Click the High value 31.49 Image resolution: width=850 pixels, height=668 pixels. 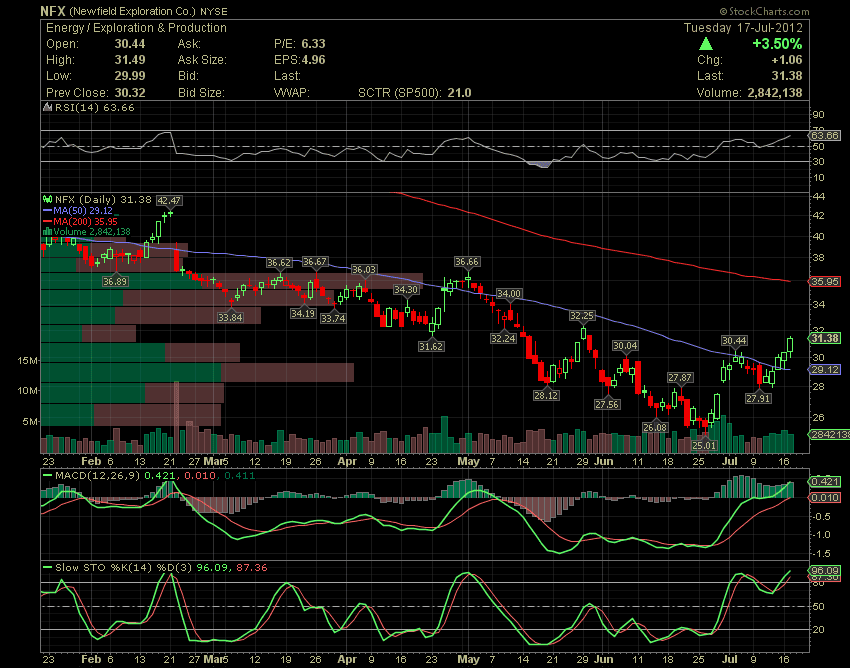(x=130, y=60)
